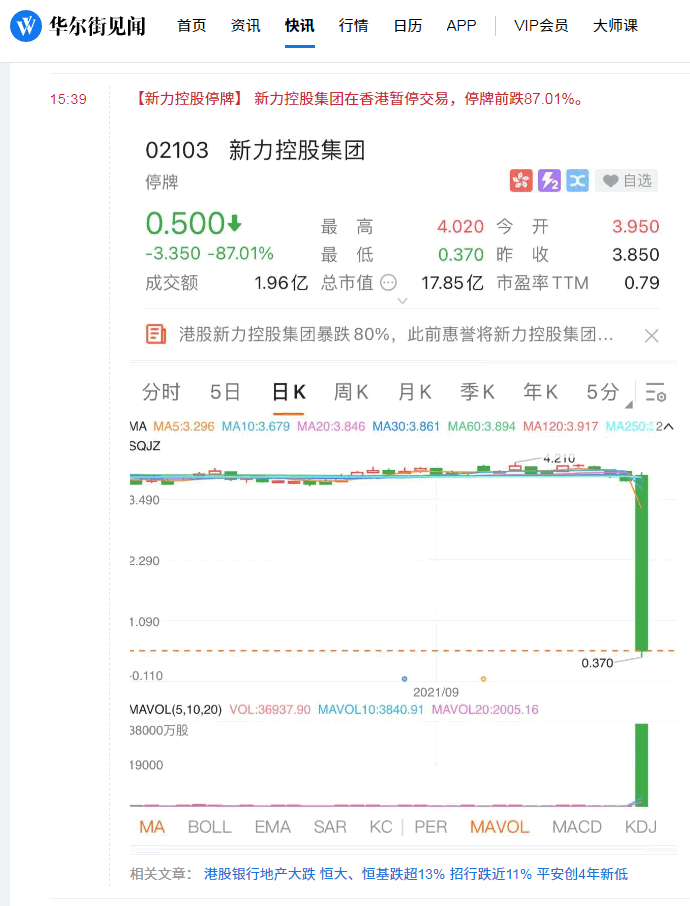
Task: Open the 5分 interval dropdown
Action: click(x=608, y=393)
